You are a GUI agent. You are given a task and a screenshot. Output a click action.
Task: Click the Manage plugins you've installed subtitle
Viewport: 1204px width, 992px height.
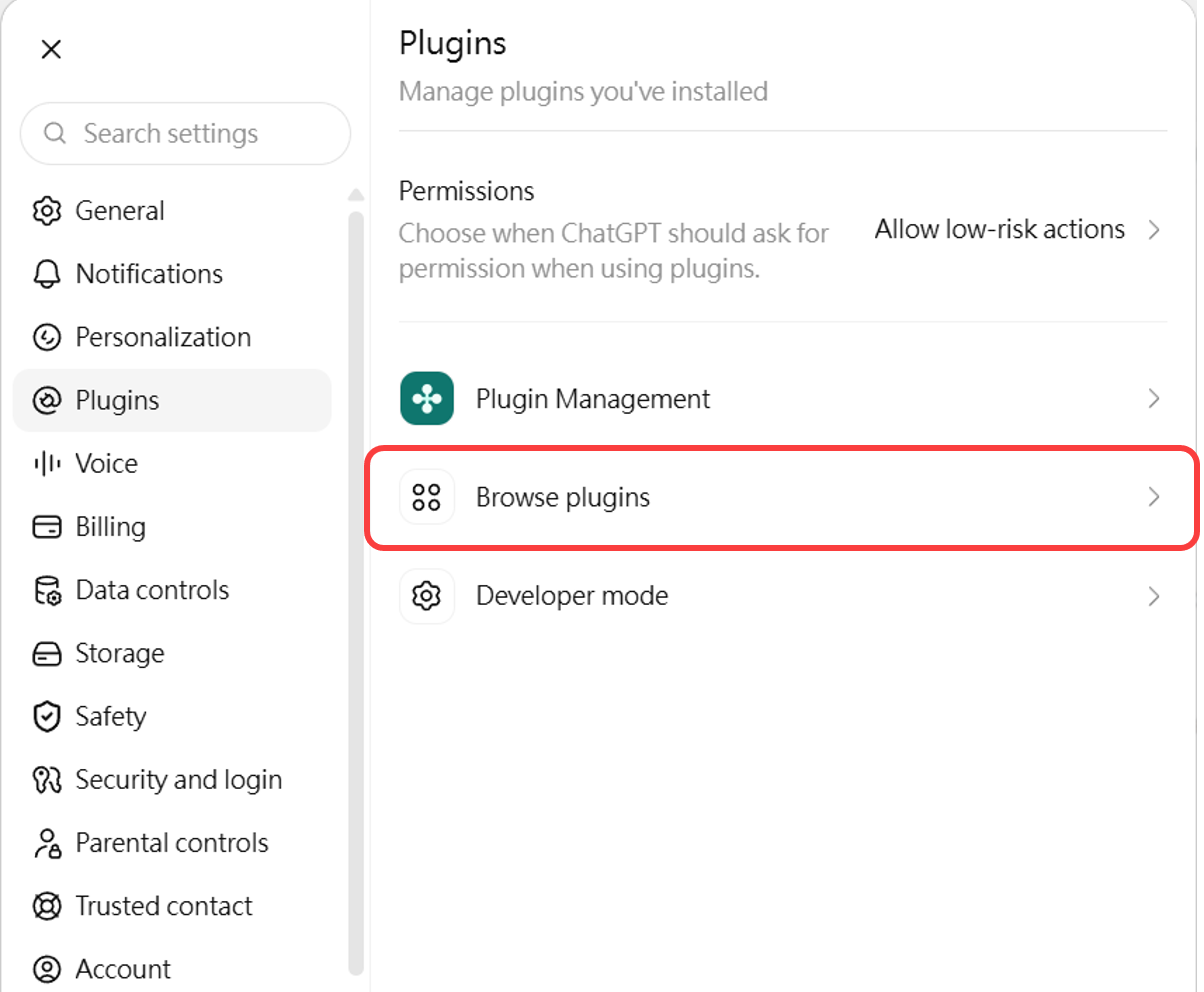[583, 92]
